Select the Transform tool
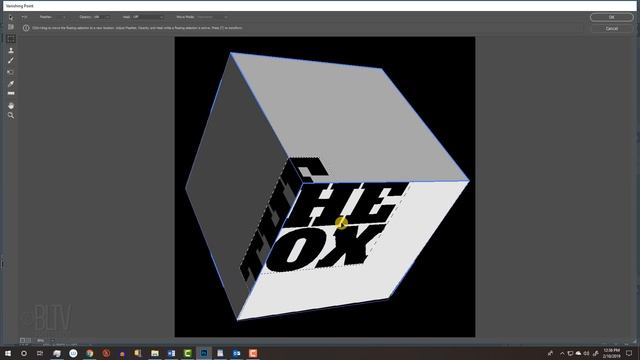 [x=11, y=72]
